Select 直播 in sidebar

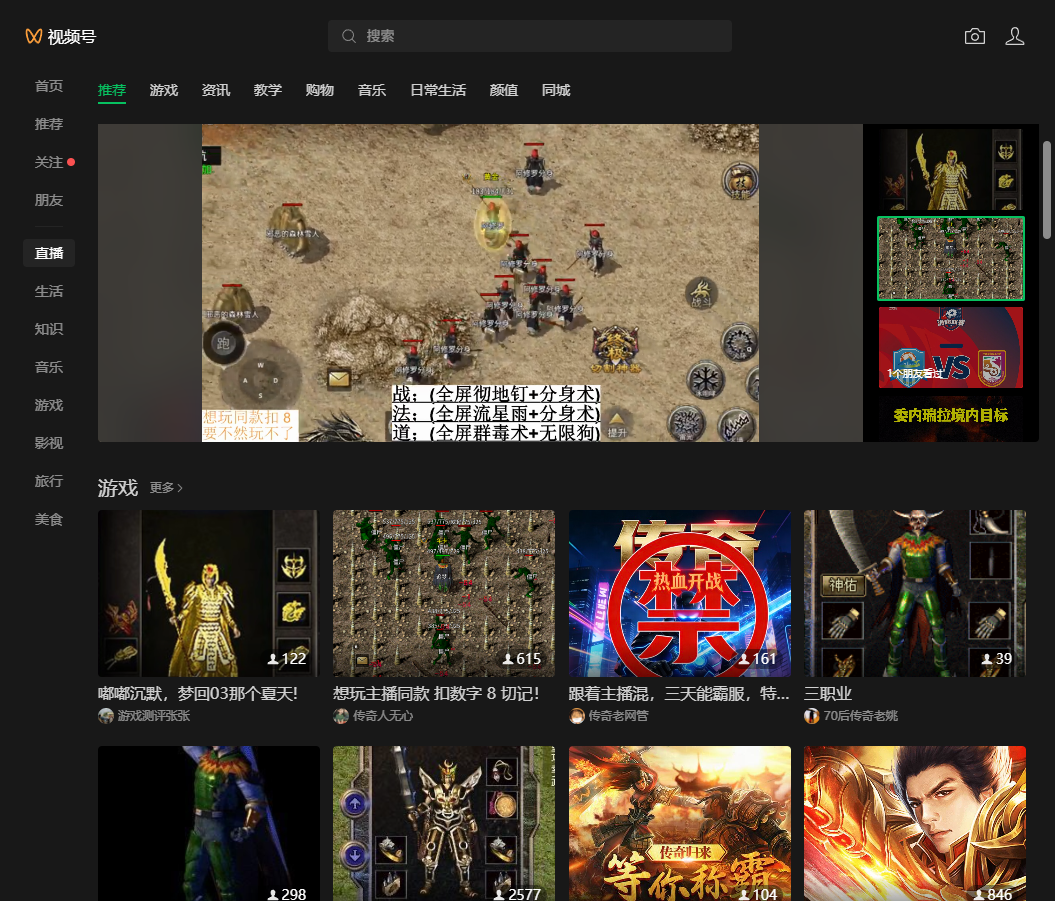(x=48, y=253)
